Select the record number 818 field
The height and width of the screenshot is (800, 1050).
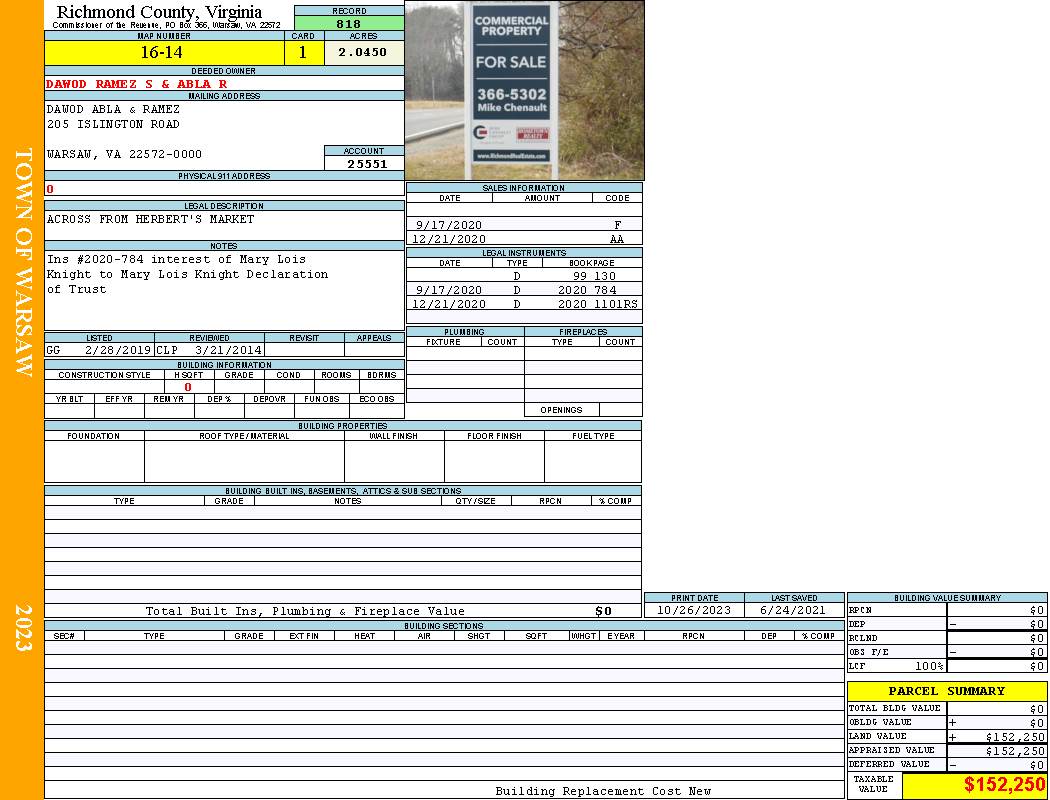click(x=349, y=24)
